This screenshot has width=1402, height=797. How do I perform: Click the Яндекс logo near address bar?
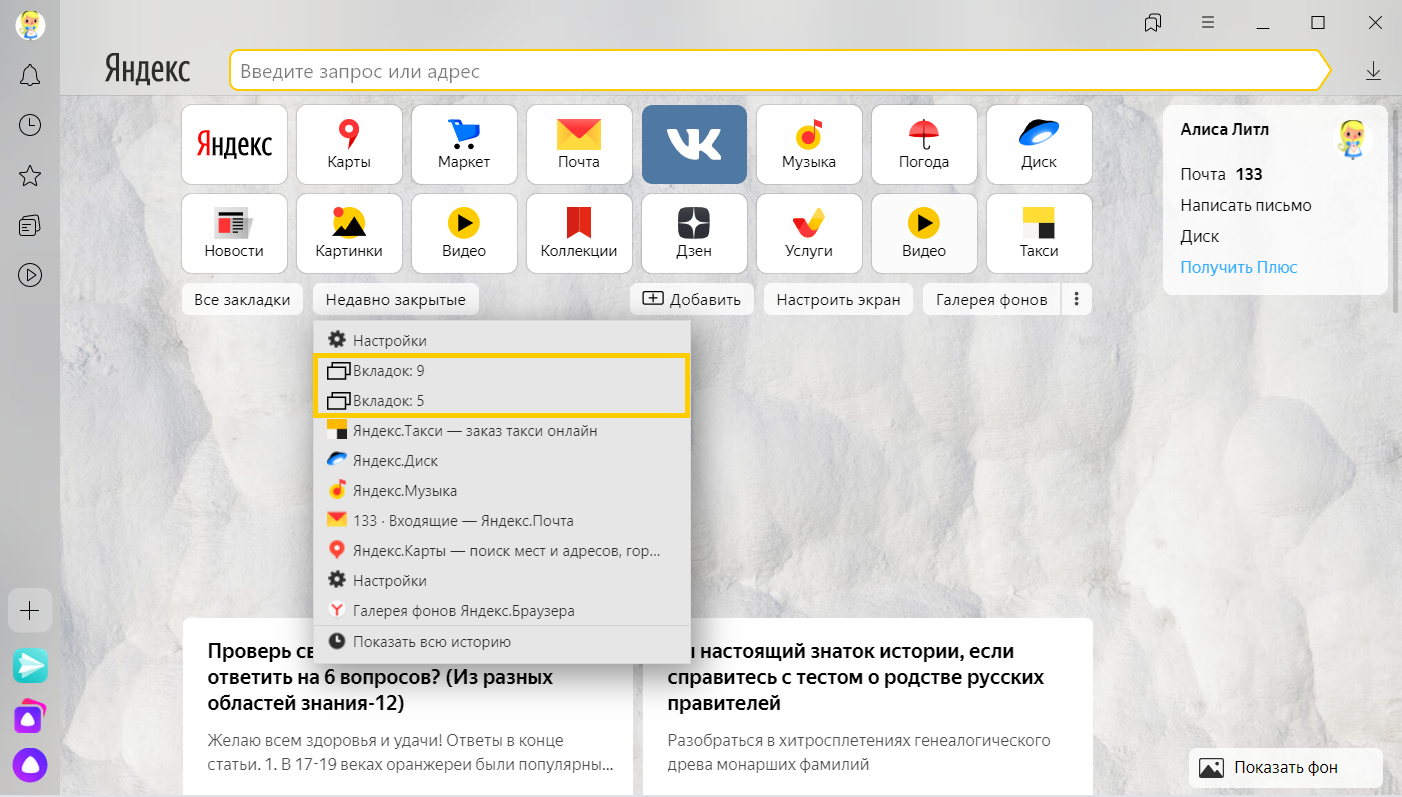147,70
